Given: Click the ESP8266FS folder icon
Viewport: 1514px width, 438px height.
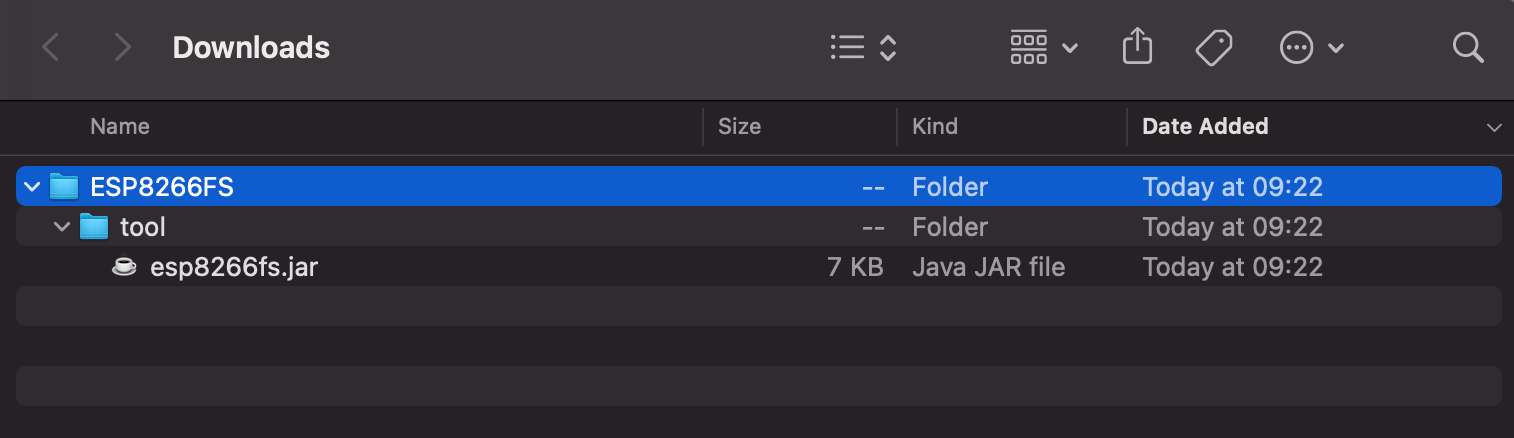Looking at the screenshot, I should [64, 186].
